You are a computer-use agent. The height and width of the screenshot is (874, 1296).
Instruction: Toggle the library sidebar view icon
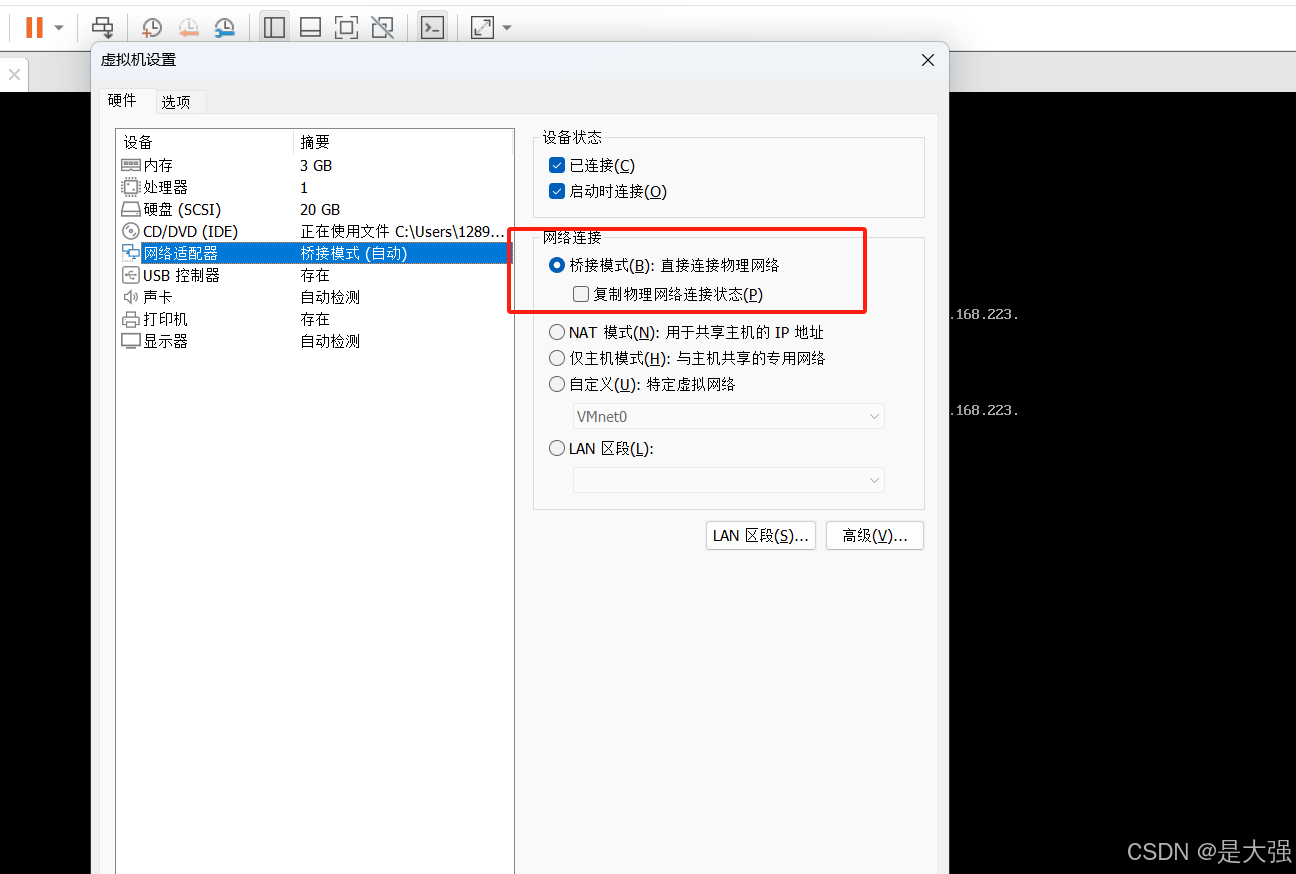pos(275,27)
